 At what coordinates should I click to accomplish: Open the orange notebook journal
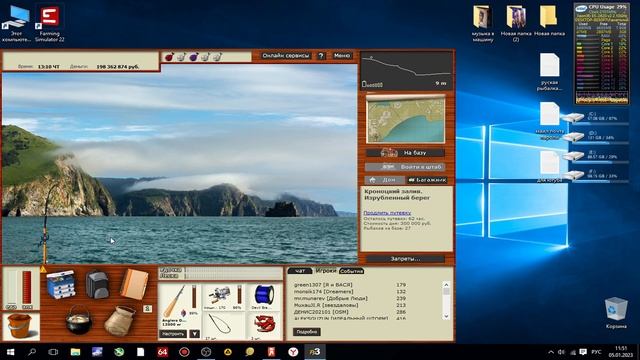click(134, 283)
